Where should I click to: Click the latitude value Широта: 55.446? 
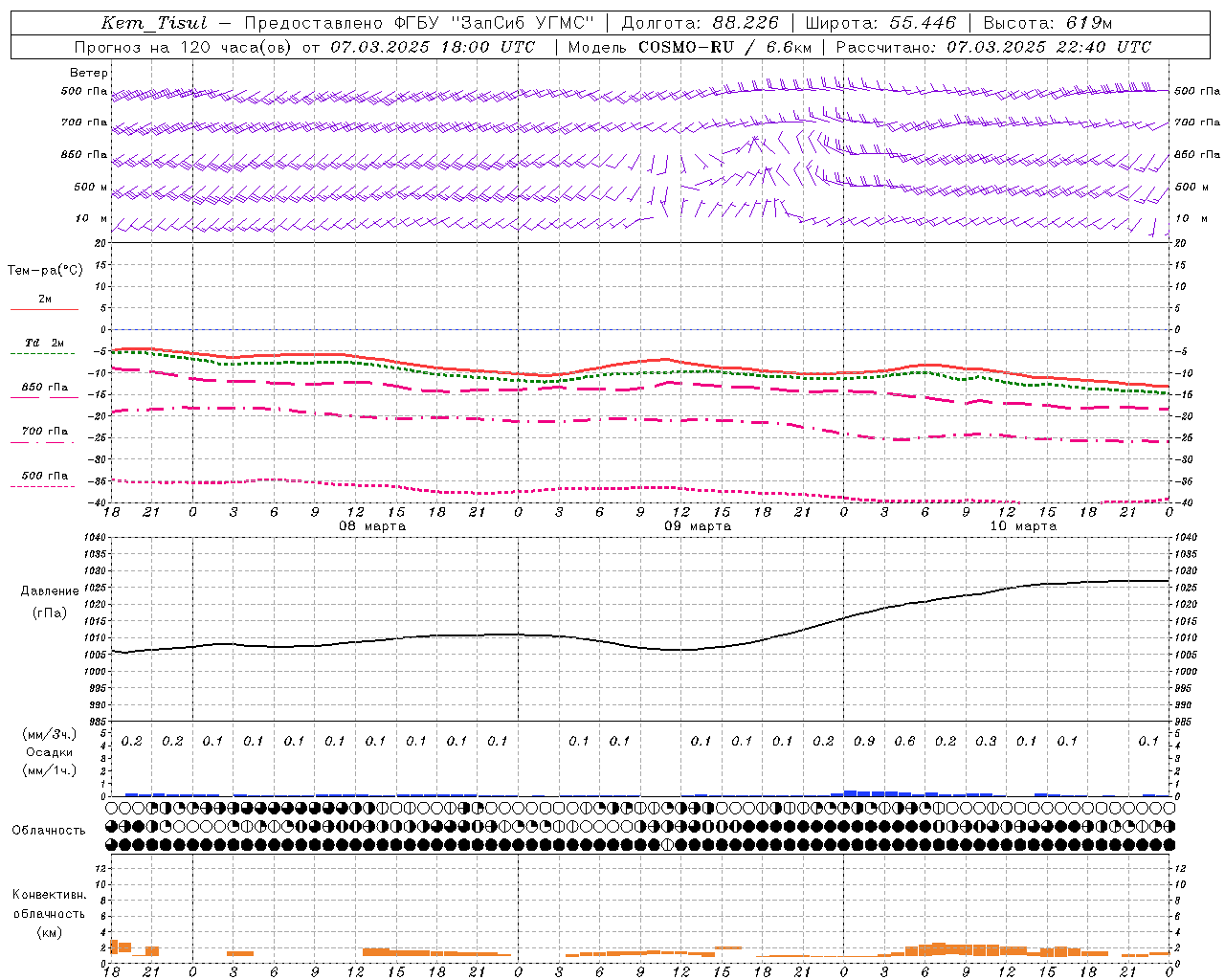(x=880, y=23)
